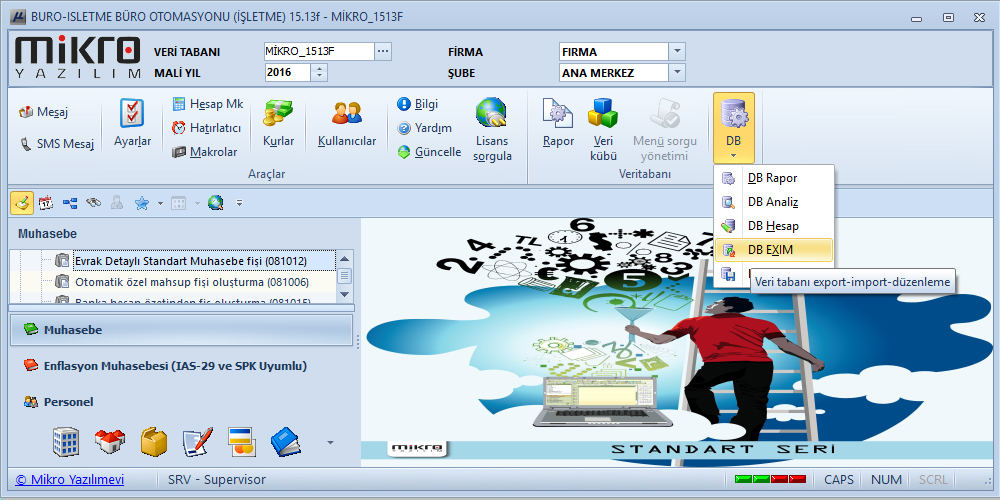
Task: Click the Mikro Yazılım logo
Action: click(x=77, y=57)
